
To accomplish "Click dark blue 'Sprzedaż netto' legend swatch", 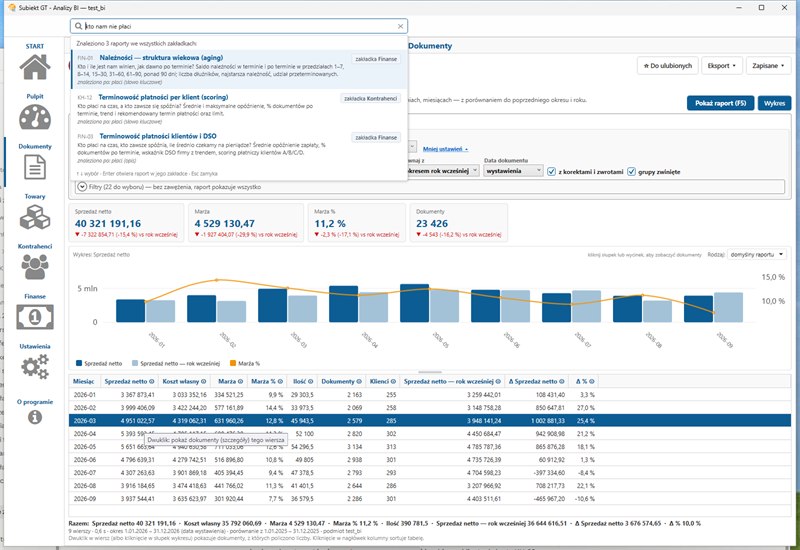I will [x=79, y=363].
